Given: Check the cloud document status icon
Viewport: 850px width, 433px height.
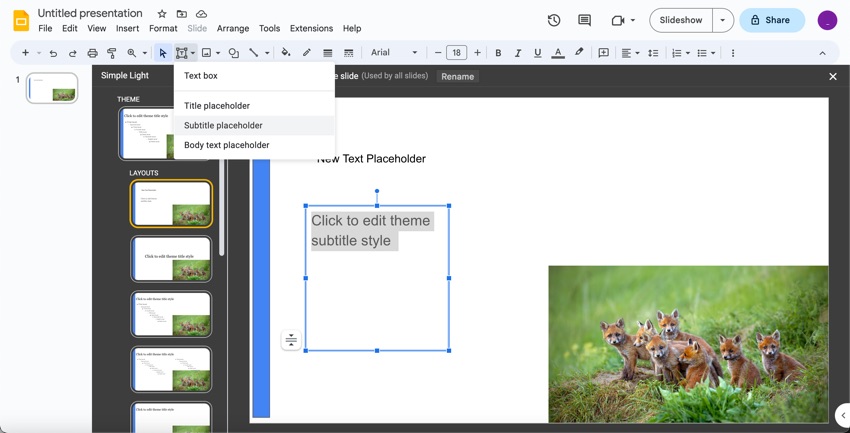Looking at the screenshot, I should point(201,14).
